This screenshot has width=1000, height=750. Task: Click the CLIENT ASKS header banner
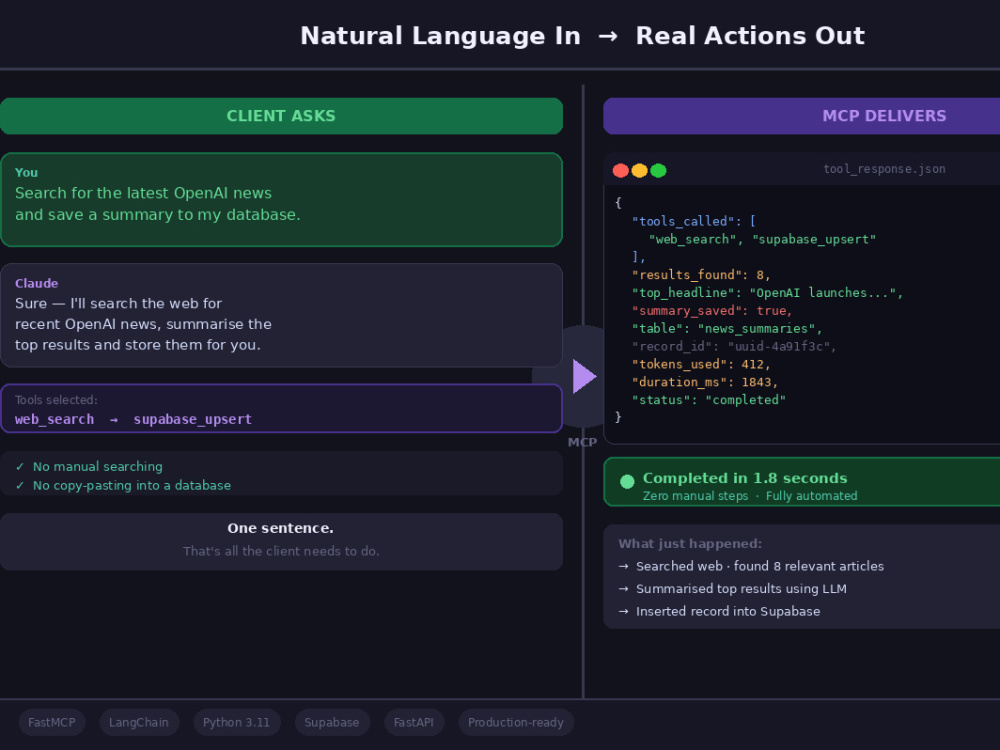[x=281, y=116]
